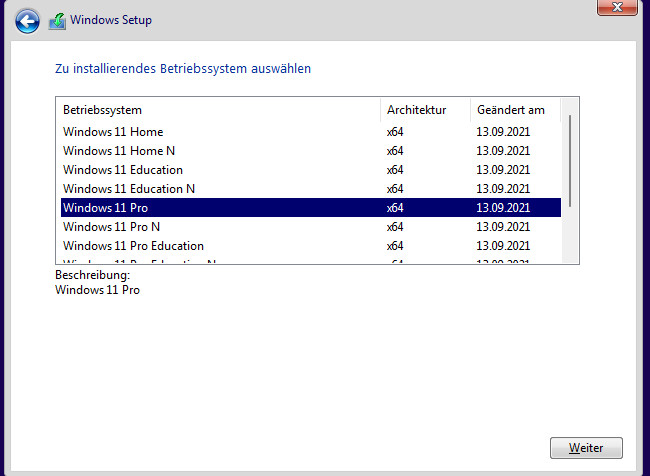Select the Windows 11 Home N entry
Screen dimensions: 650x476
click(x=119, y=151)
